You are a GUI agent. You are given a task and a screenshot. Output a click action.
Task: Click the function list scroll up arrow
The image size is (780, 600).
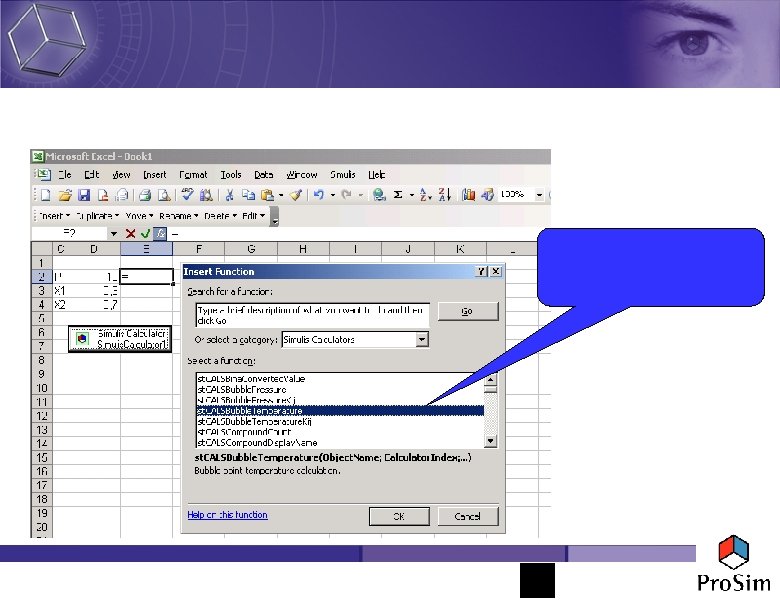[490, 379]
